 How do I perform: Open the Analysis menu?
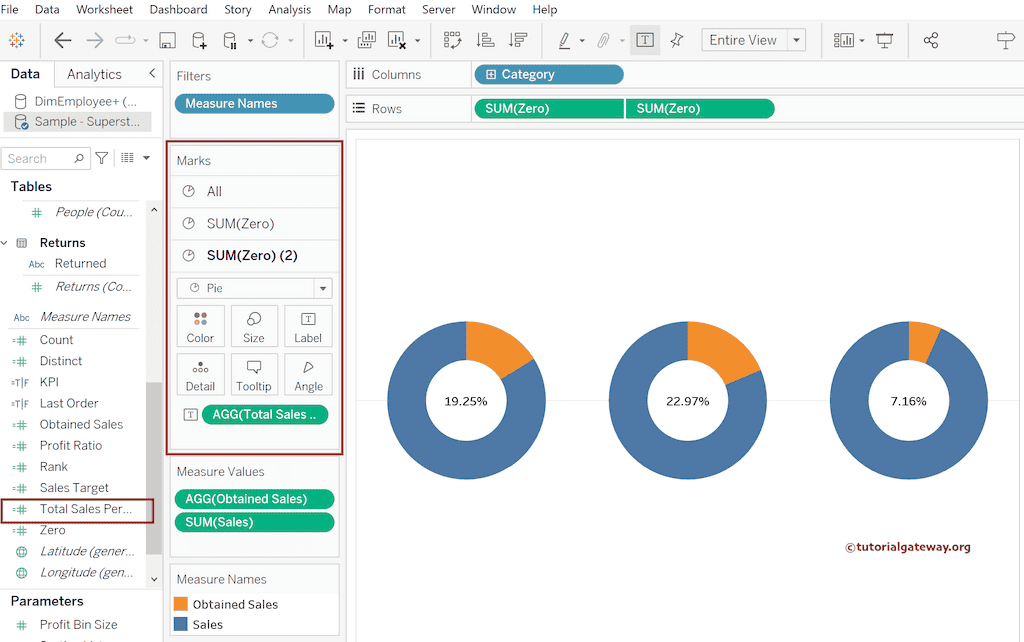(x=289, y=9)
